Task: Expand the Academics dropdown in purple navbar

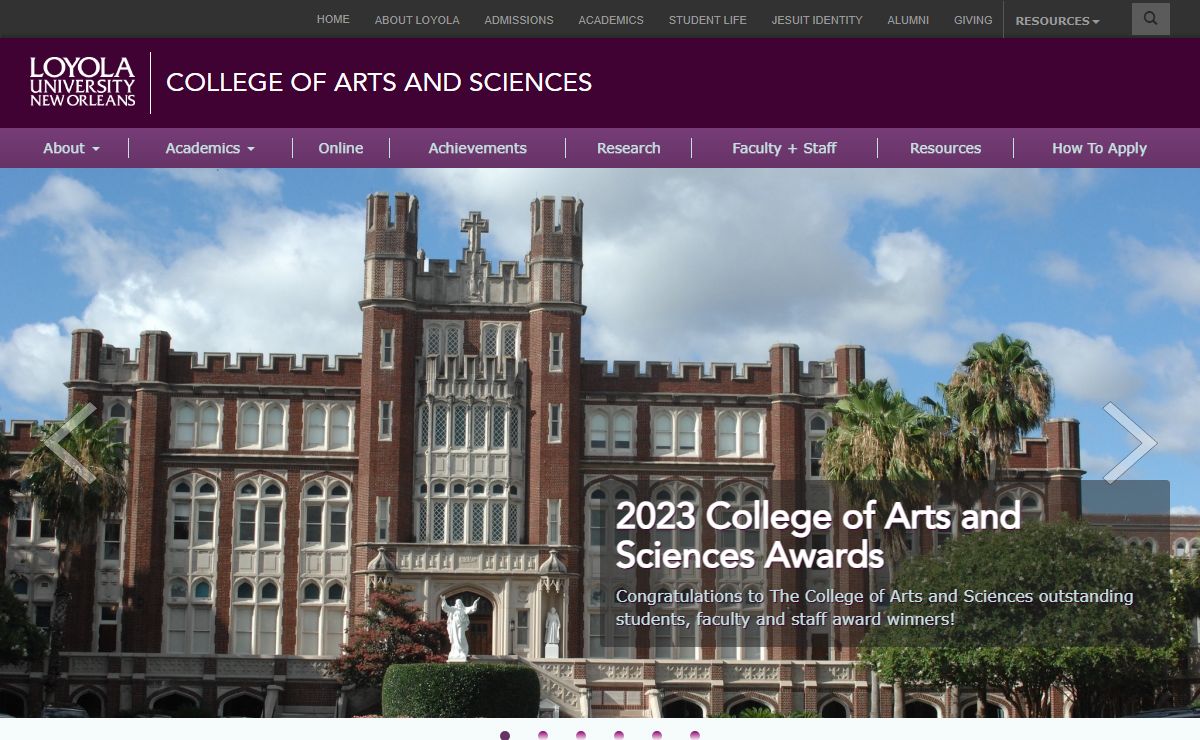Action: tap(210, 148)
